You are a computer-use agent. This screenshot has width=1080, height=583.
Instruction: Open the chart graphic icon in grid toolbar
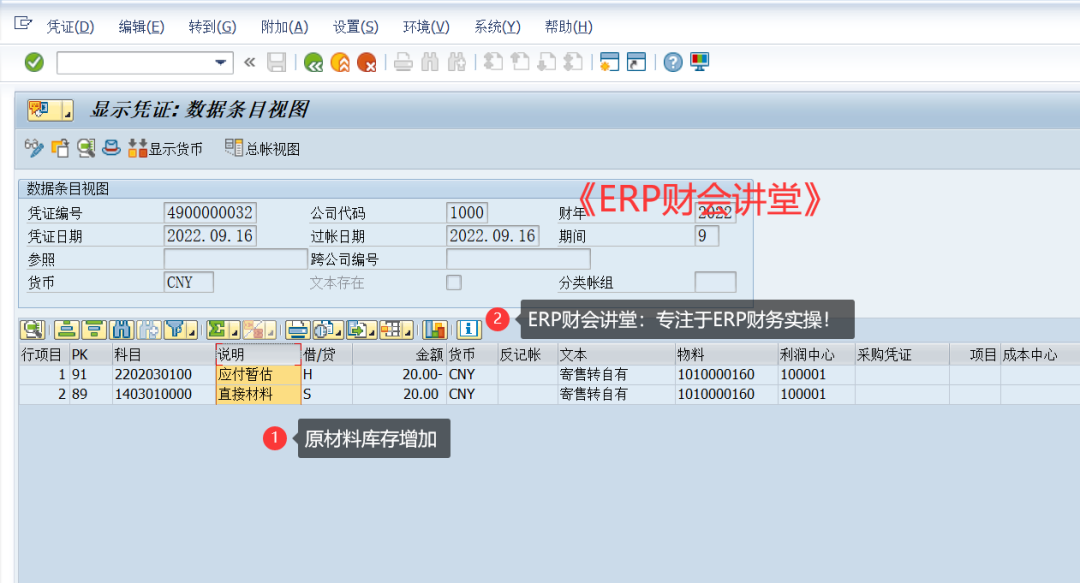[x=435, y=329]
